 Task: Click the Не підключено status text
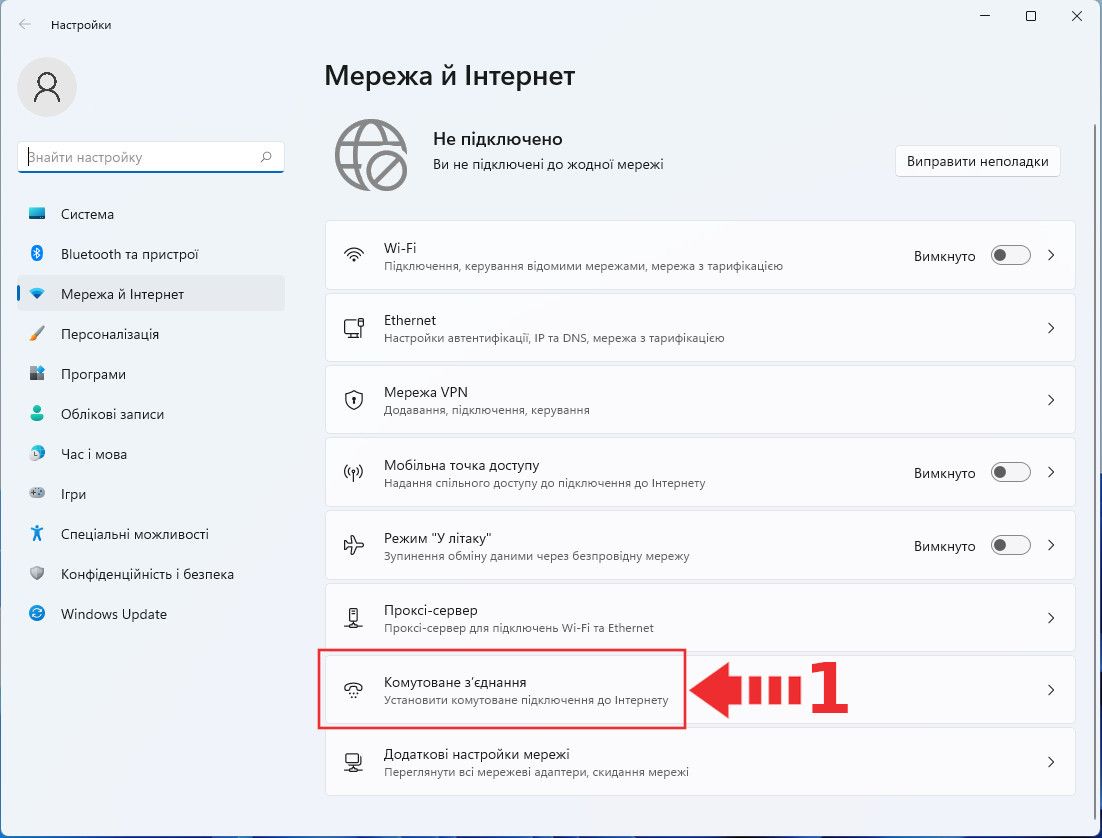[x=498, y=139]
